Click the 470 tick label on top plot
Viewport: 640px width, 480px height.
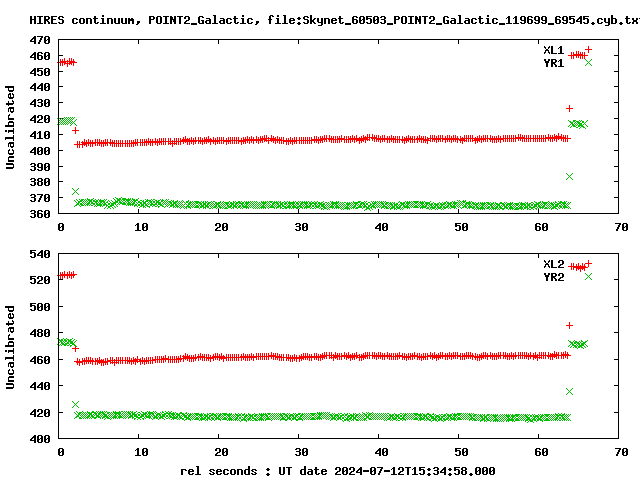point(40,40)
